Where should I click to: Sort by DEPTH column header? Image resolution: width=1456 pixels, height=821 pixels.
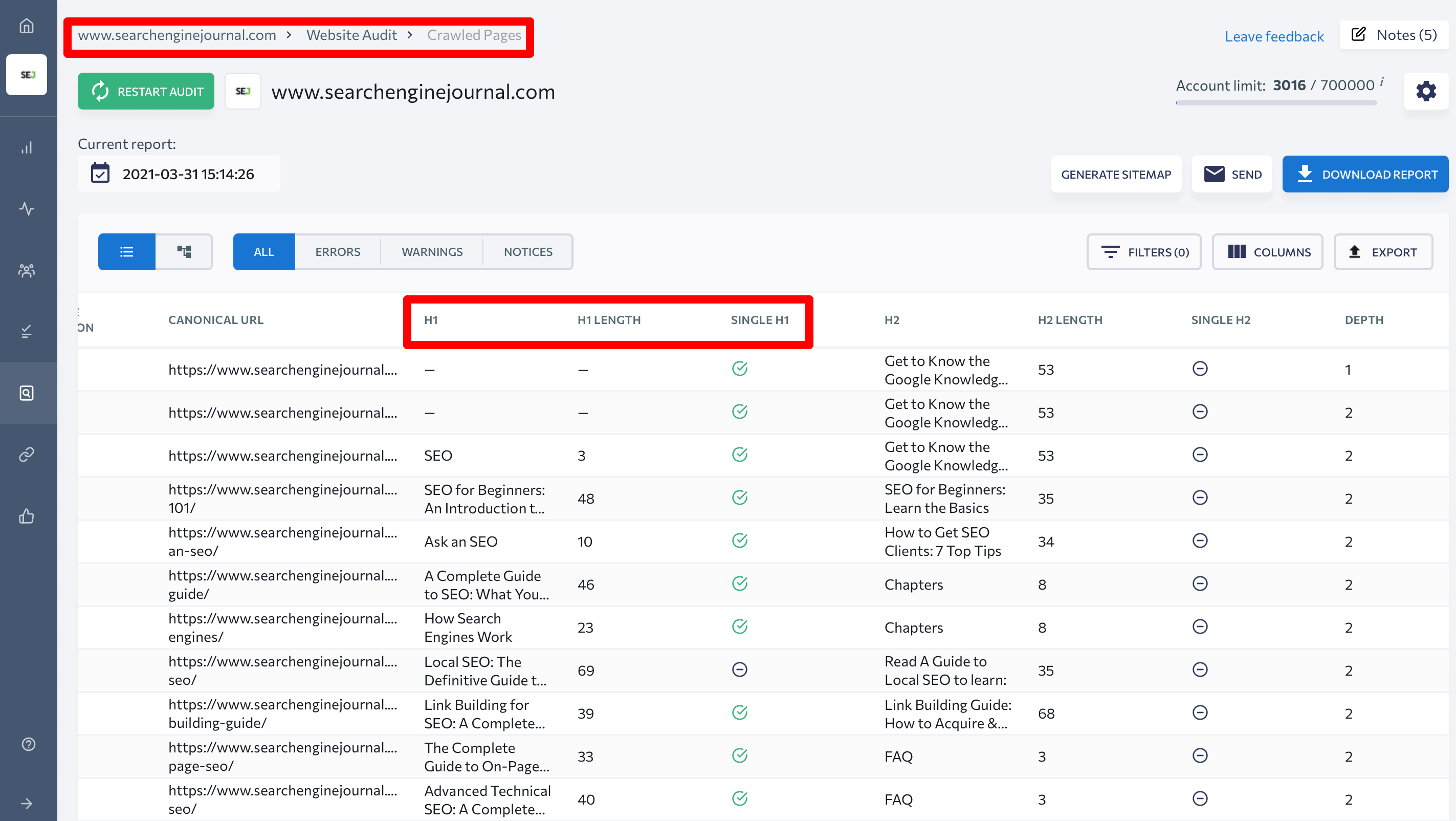[x=1364, y=320]
